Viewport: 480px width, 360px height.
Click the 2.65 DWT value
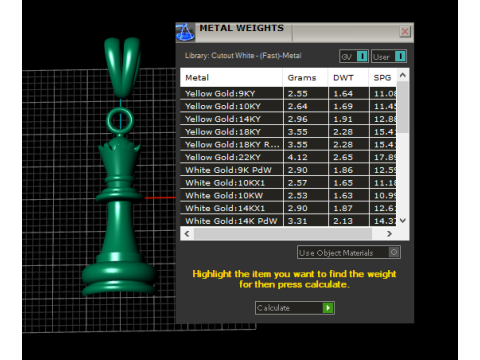[343, 157]
